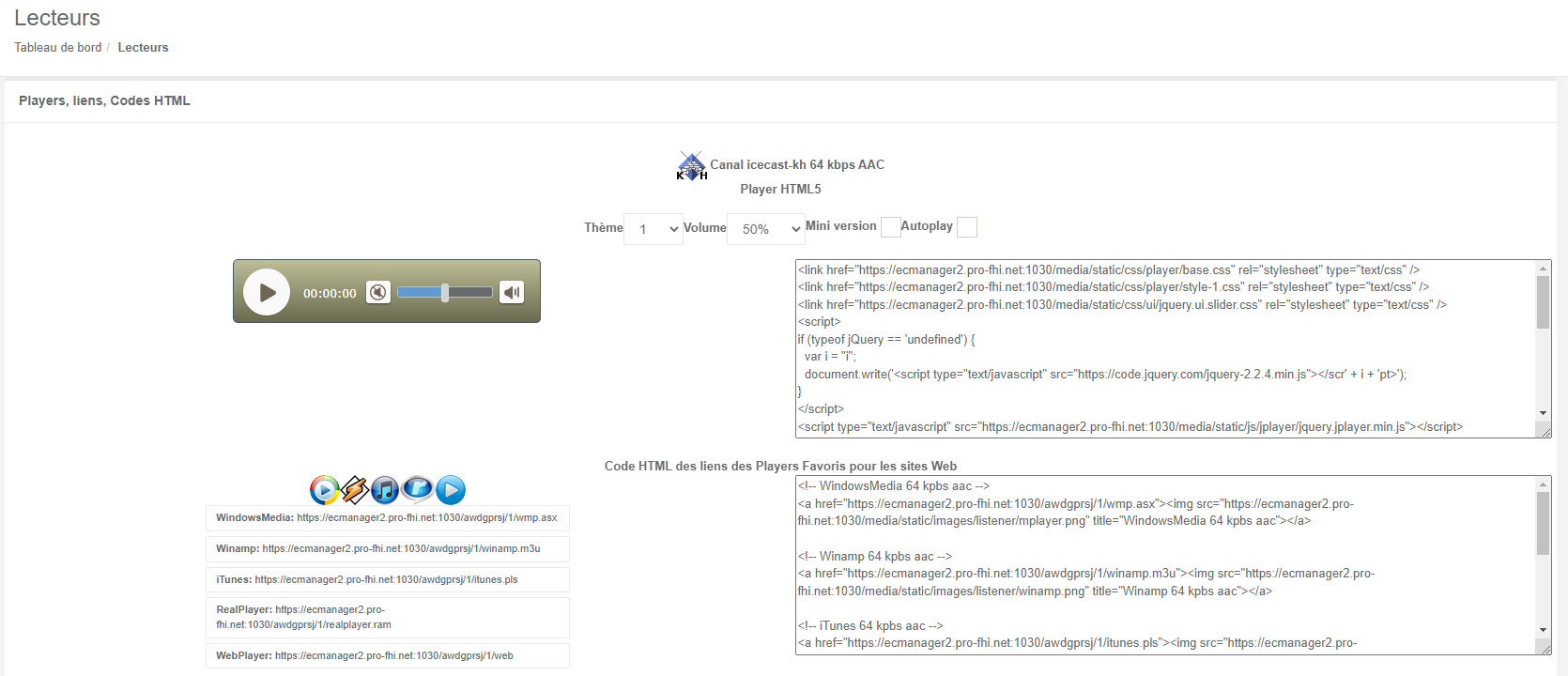This screenshot has width=1568, height=676.
Task: Select the RealPlayer realplayer.ram URL row
Action: (x=388, y=618)
